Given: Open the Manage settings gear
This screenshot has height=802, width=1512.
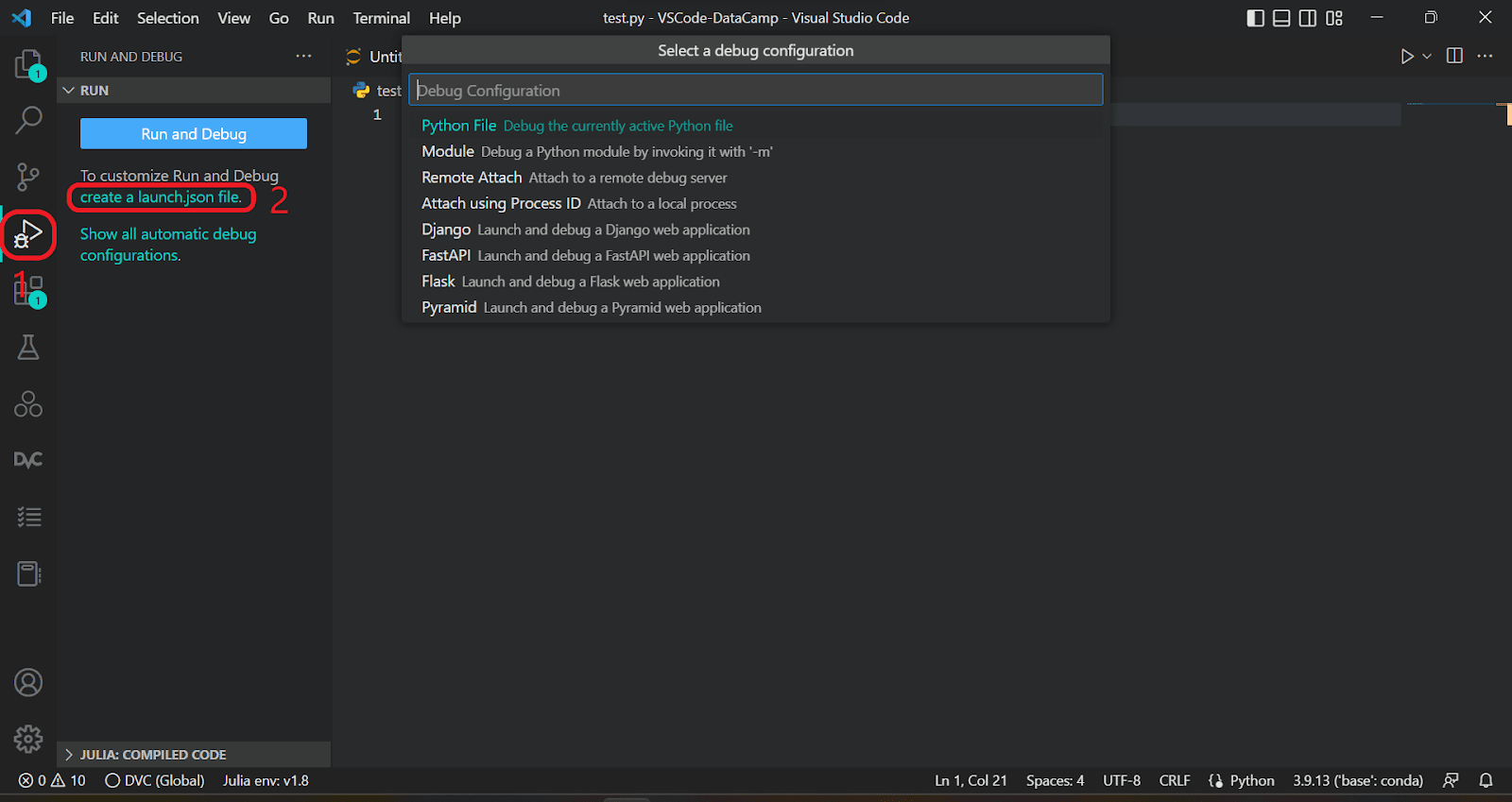Looking at the screenshot, I should (x=28, y=739).
